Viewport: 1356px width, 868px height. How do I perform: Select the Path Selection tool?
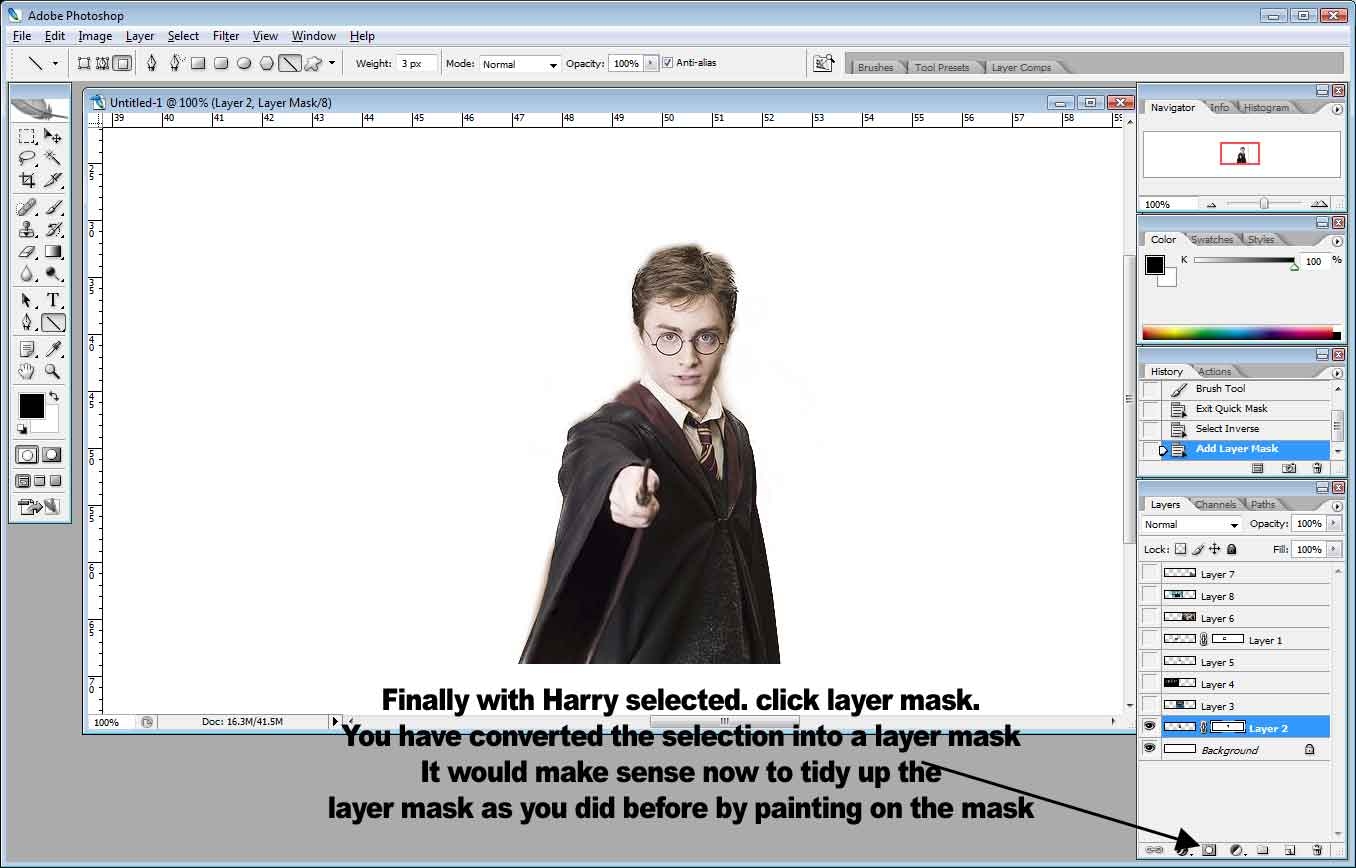28,300
